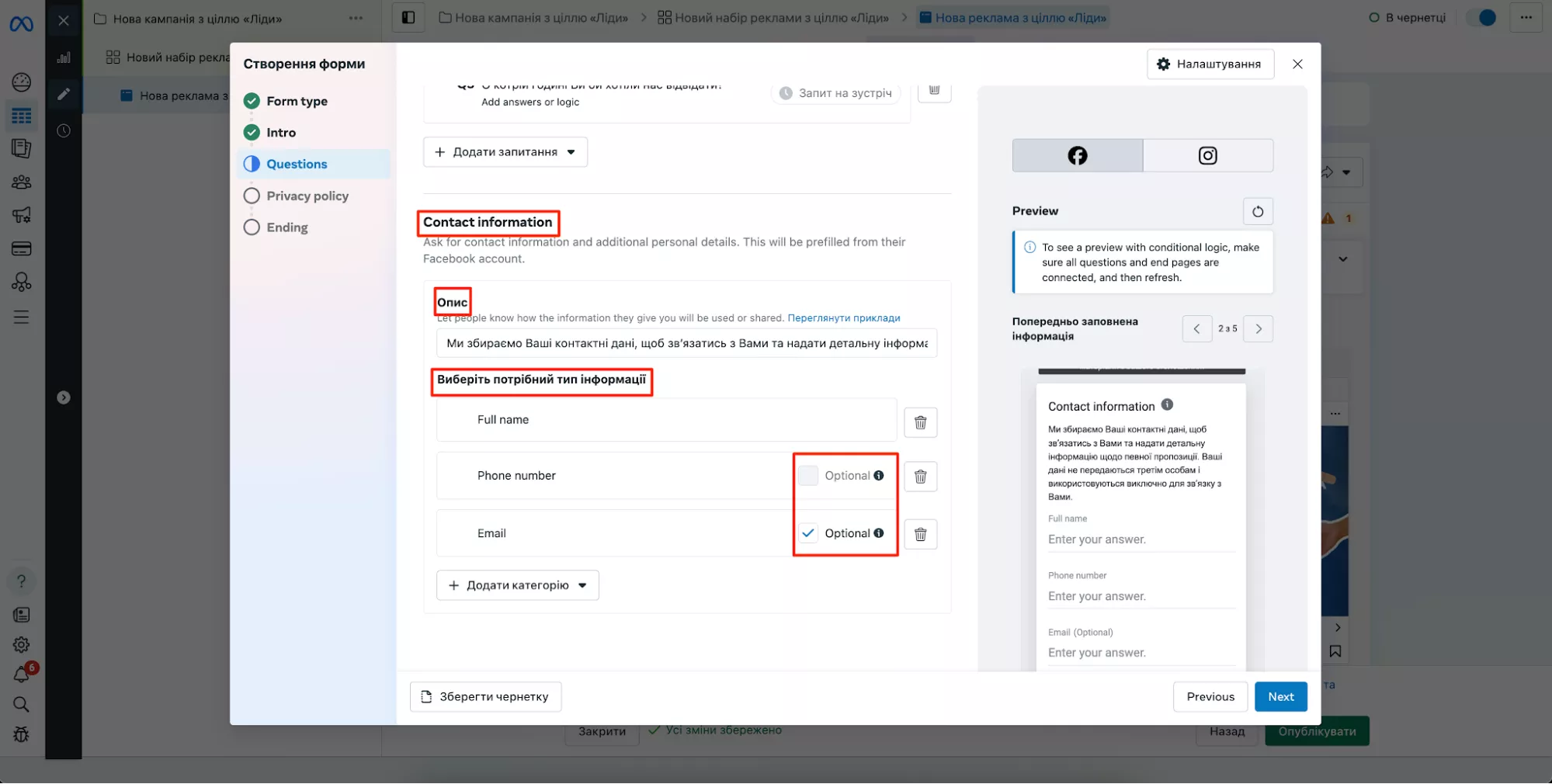Go to next preview page
This screenshot has width=1552, height=784.
click(x=1258, y=328)
